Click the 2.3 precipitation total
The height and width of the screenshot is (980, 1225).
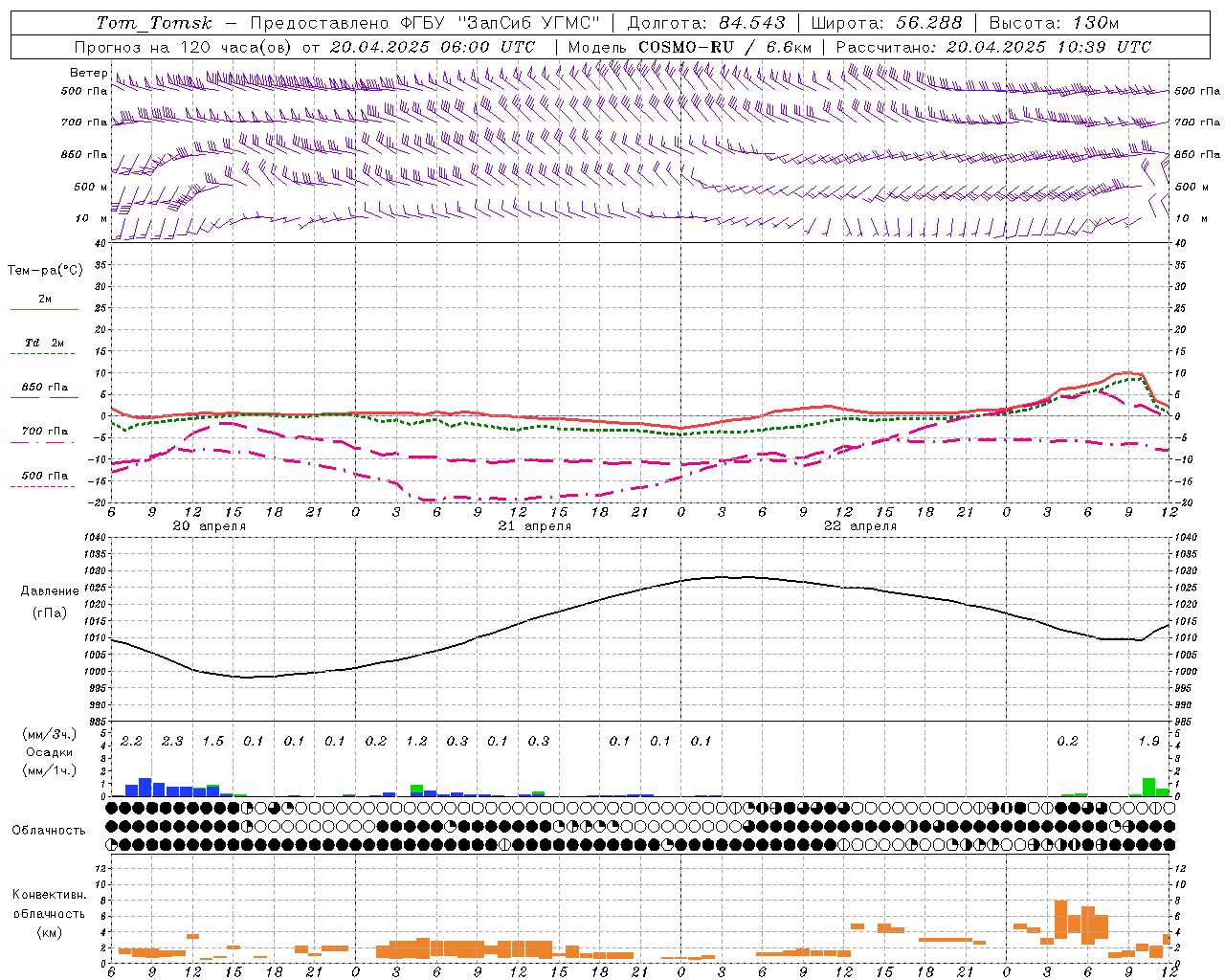172,741
